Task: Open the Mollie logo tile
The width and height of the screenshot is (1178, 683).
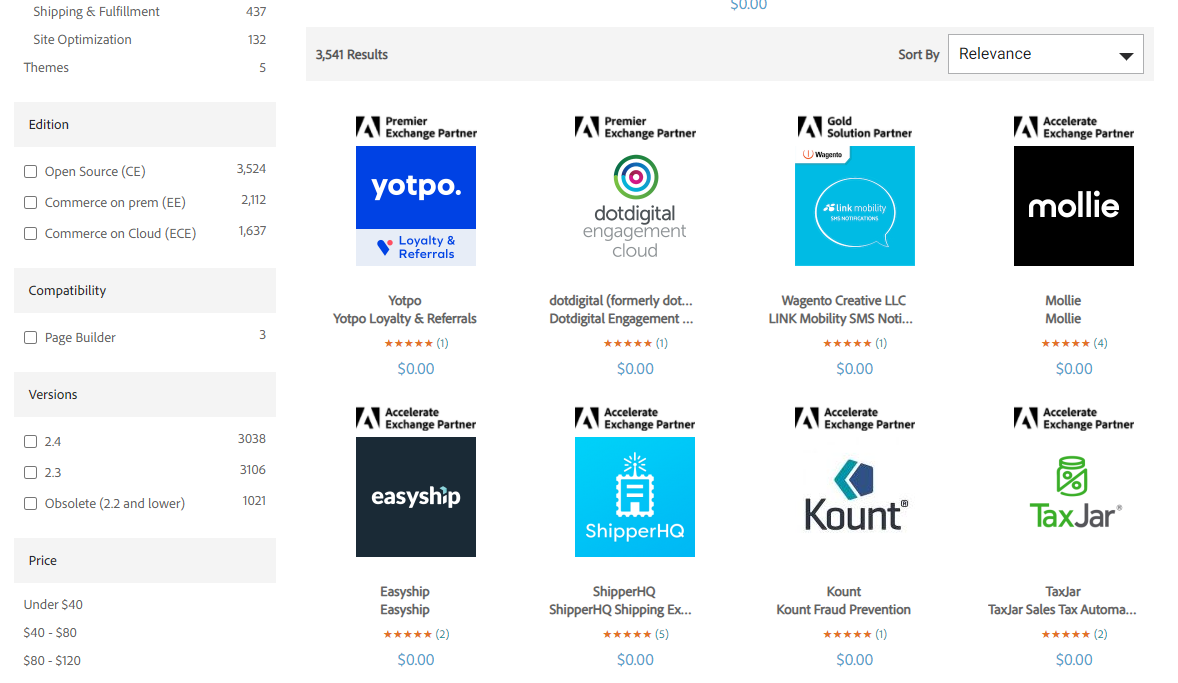Action: [1074, 206]
